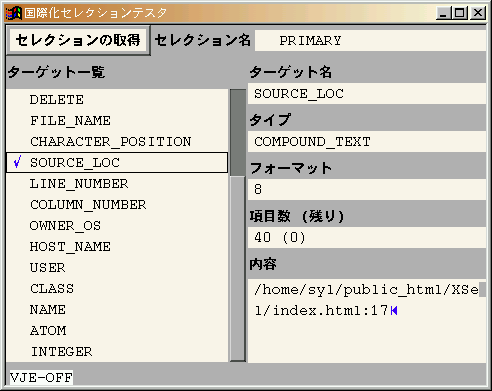Select ATOM in the target list

117,331
